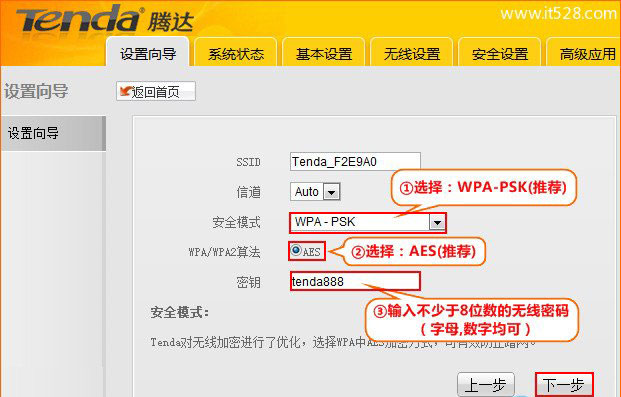
Task: Click the orange arrow icon on 返回首页
Action: point(126,91)
